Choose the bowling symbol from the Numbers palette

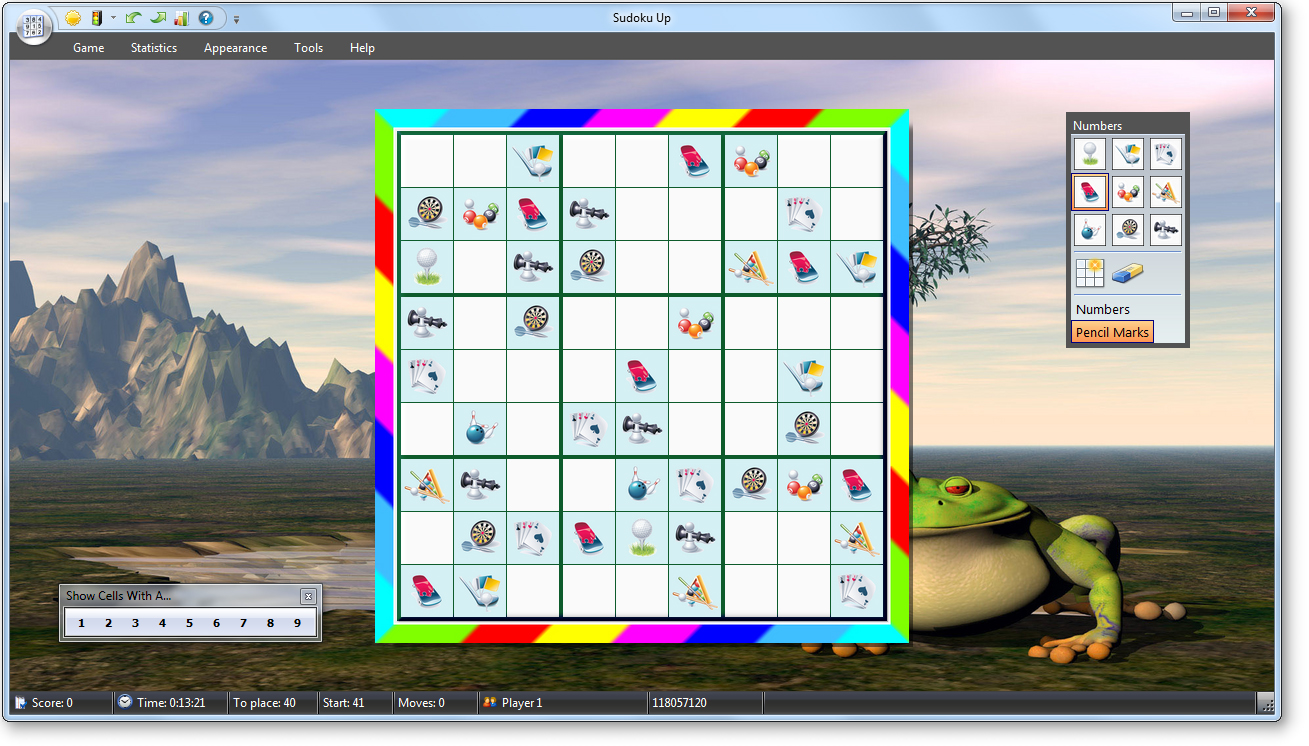tap(1089, 230)
